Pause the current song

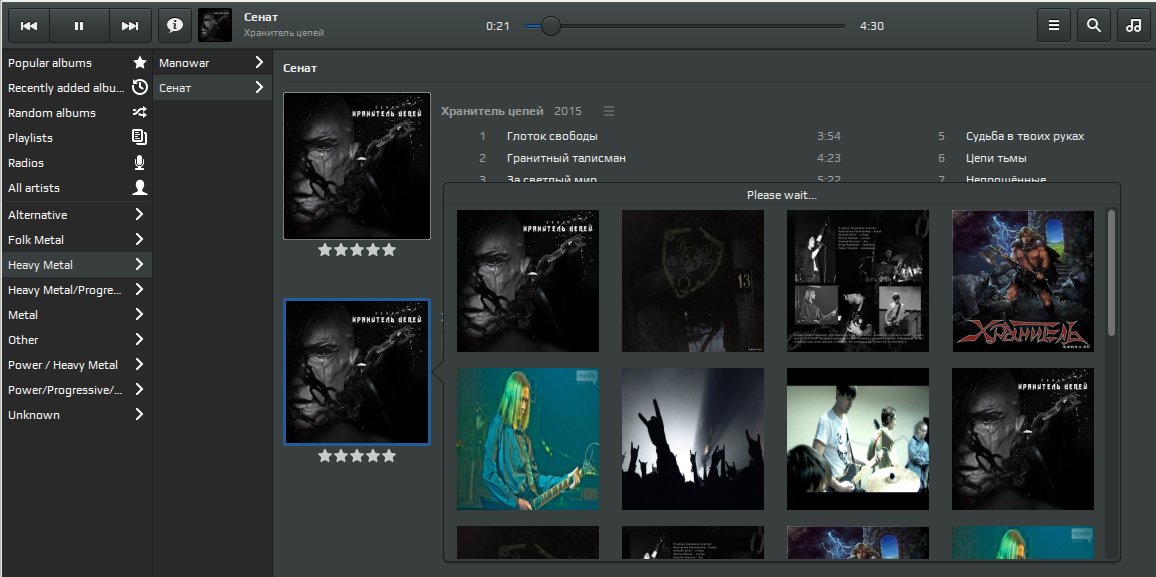(79, 26)
